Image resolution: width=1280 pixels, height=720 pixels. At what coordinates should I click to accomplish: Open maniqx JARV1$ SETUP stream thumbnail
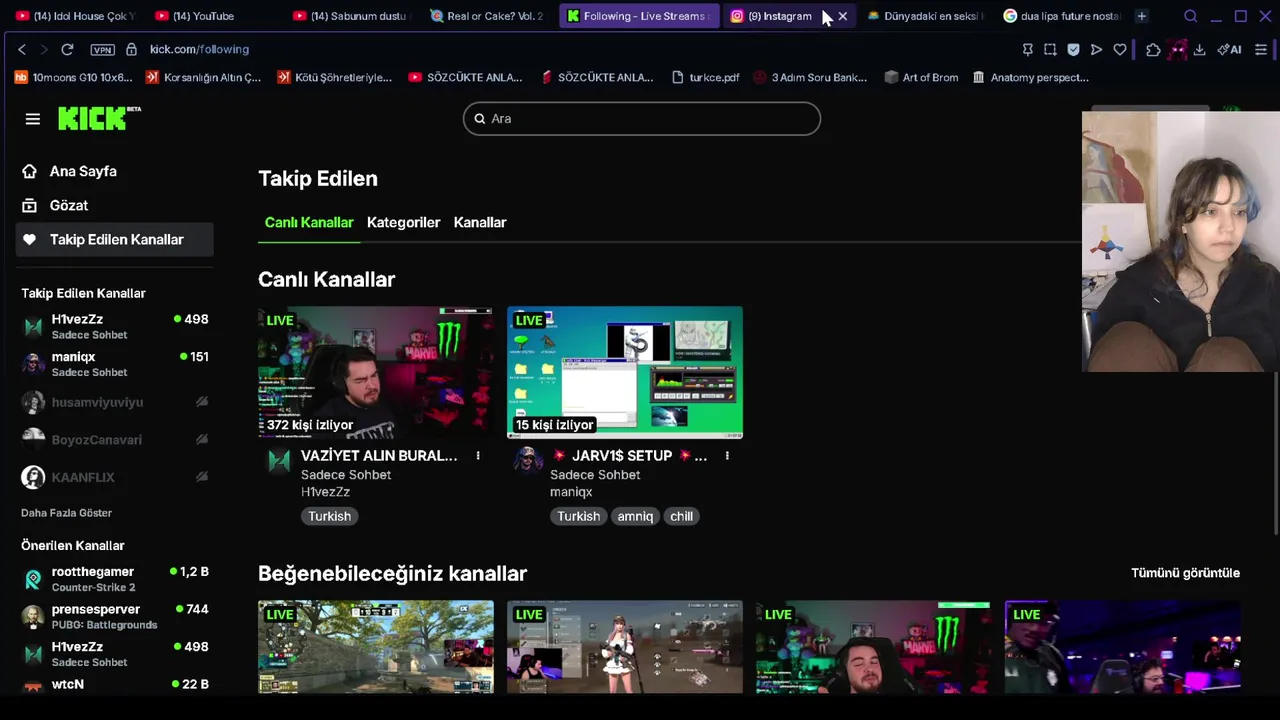[x=625, y=372]
